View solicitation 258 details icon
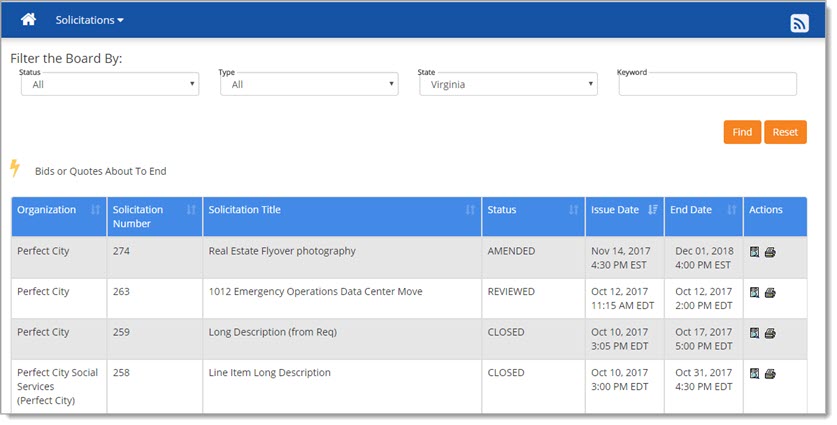837x425 pixels. 754,373
